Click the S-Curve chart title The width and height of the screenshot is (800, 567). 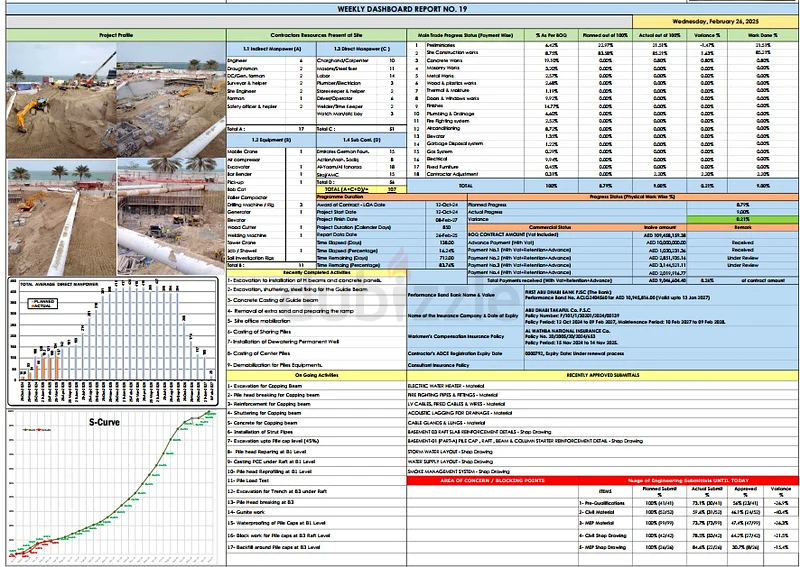pos(105,422)
